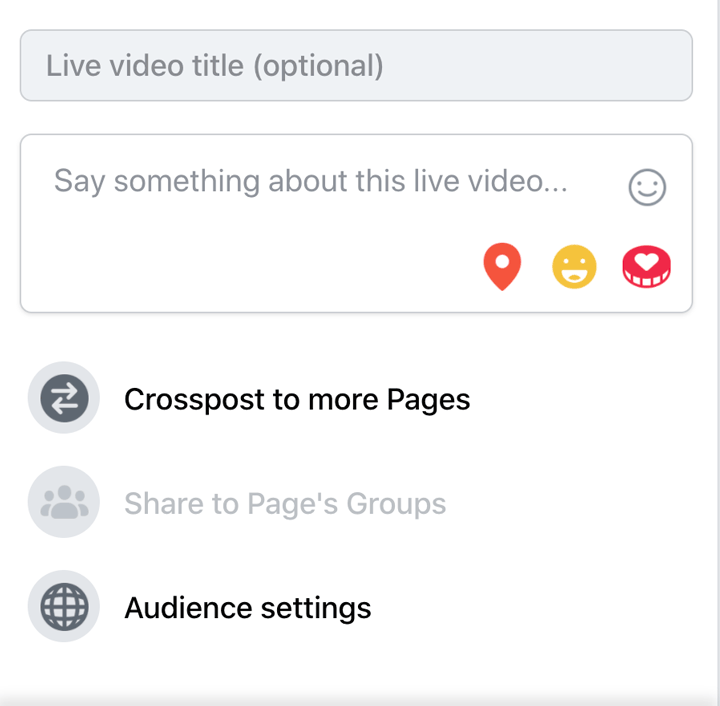Screen dimensions: 720x706
Task: Add a check-in with location pin icon
Action: (502, 267)
